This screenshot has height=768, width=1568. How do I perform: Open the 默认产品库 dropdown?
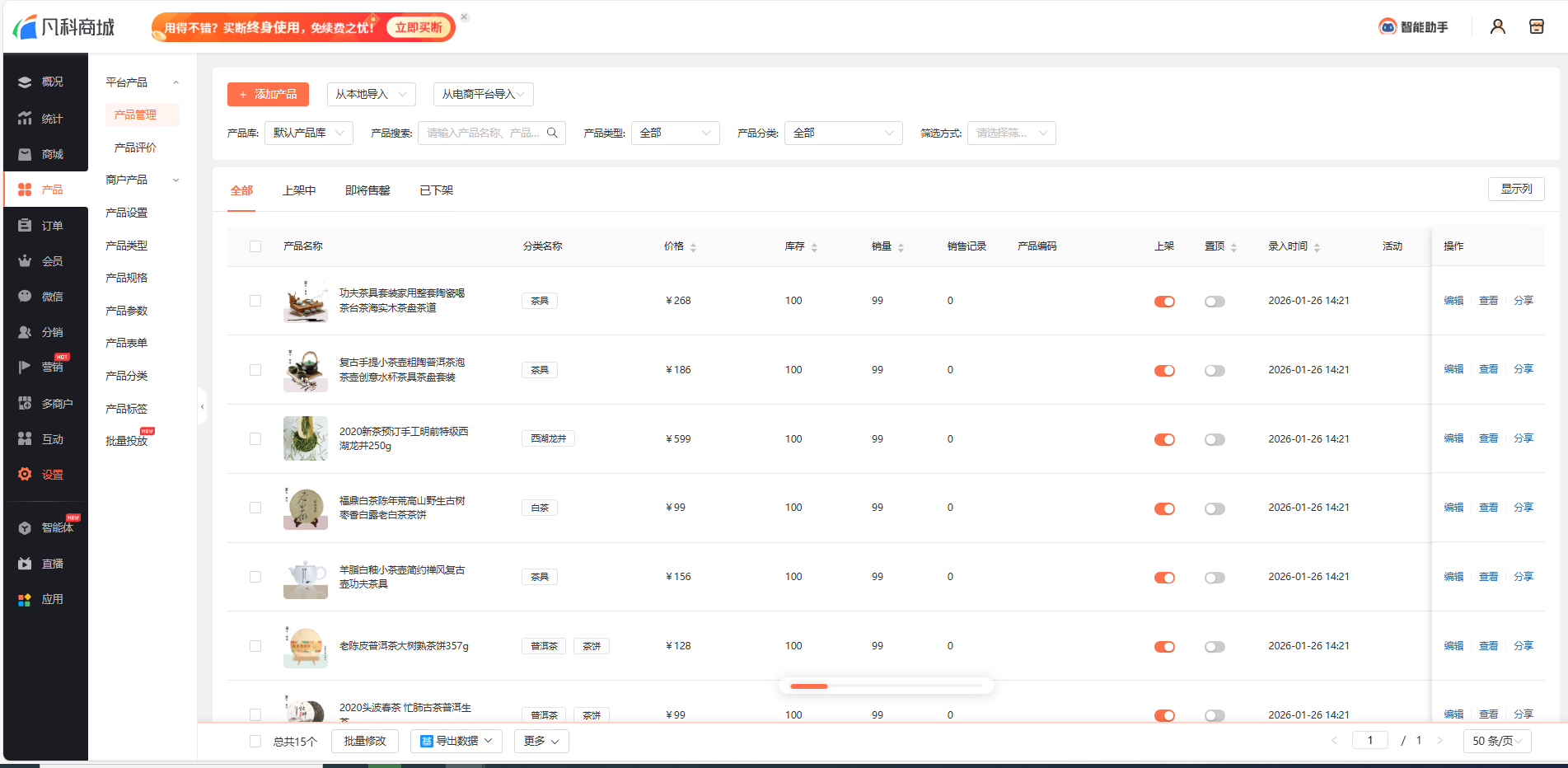click(309, 133)
